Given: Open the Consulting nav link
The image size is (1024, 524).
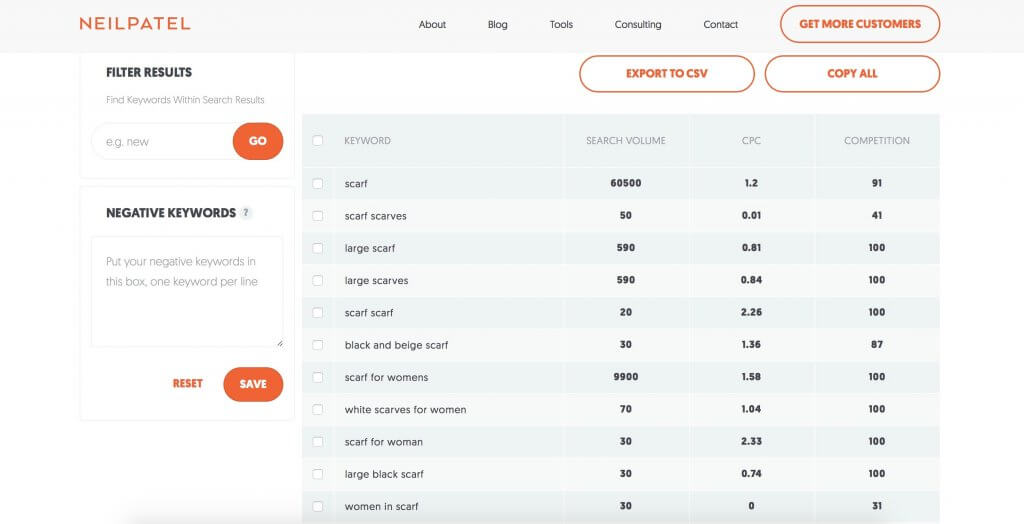Looking at the screenshot, I should pyautogui.click(x=638, y=25).
